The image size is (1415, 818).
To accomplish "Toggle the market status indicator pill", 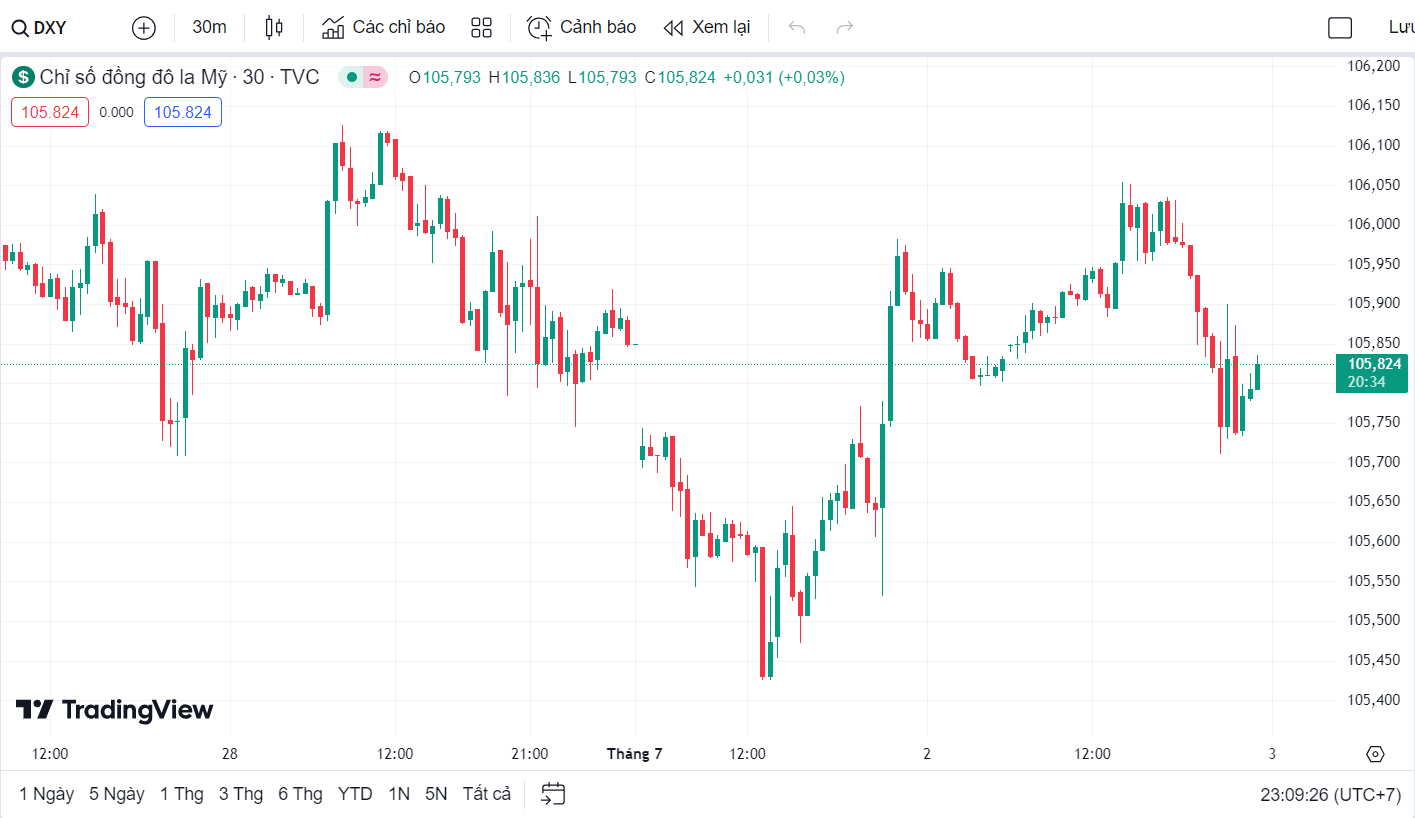I will click(362, 77).
